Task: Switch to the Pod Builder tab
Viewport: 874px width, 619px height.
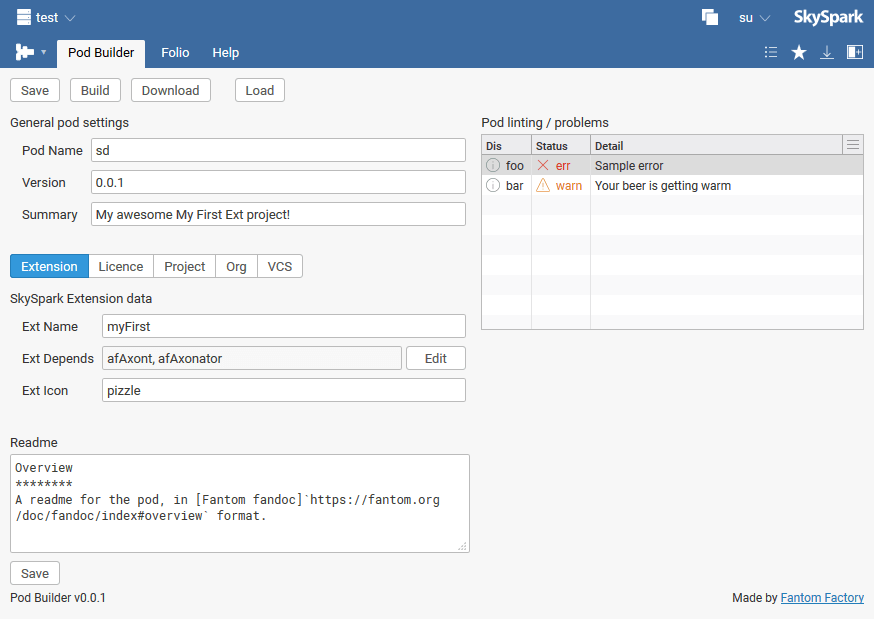Action: 101,53
